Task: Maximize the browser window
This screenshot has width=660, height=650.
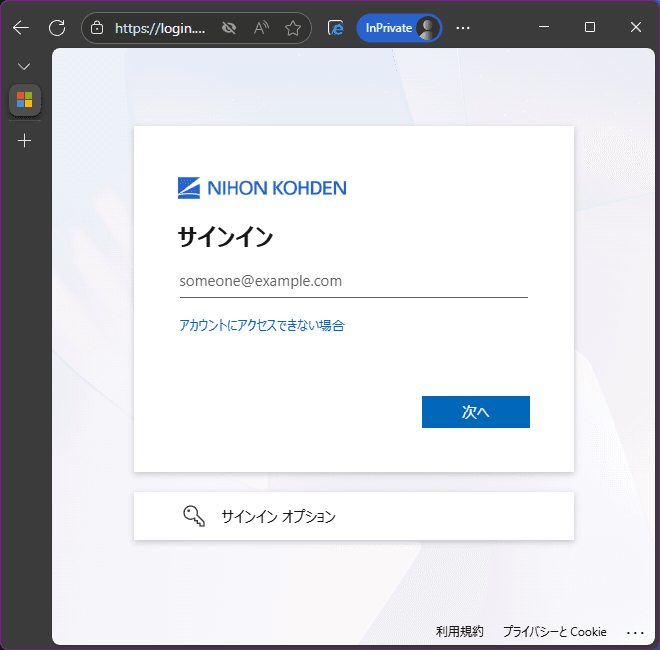Action: (590, 27)
